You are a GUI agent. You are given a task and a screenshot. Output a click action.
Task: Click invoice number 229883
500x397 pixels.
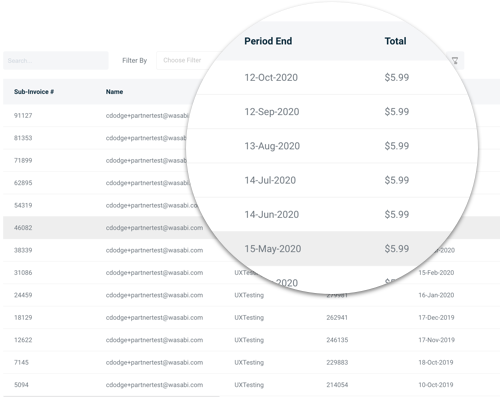pyautogui.click(x=337, y=362)
